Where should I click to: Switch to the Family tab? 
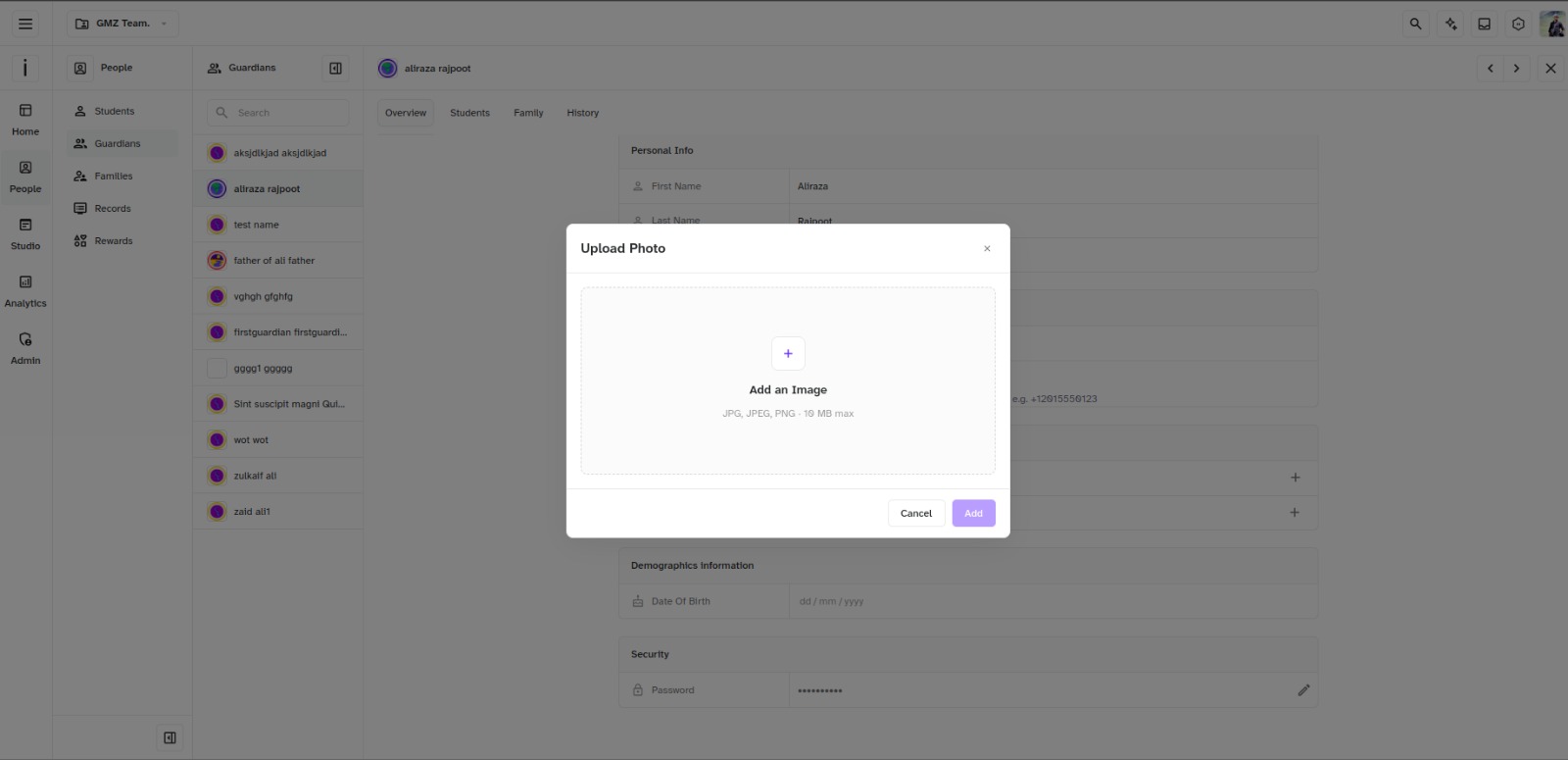point(528,113)
